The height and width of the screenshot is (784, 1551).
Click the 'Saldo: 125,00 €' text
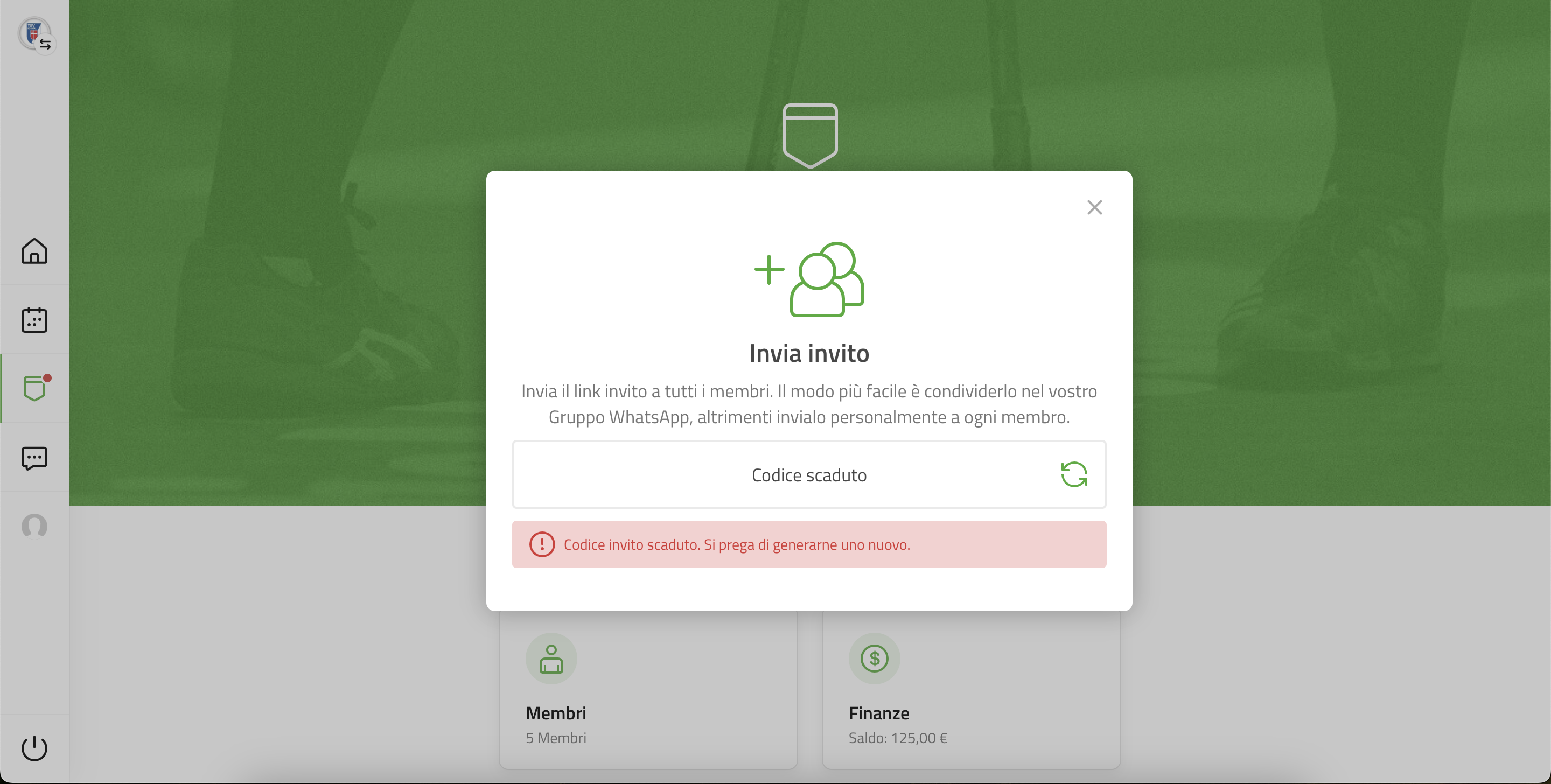[898, 738]
